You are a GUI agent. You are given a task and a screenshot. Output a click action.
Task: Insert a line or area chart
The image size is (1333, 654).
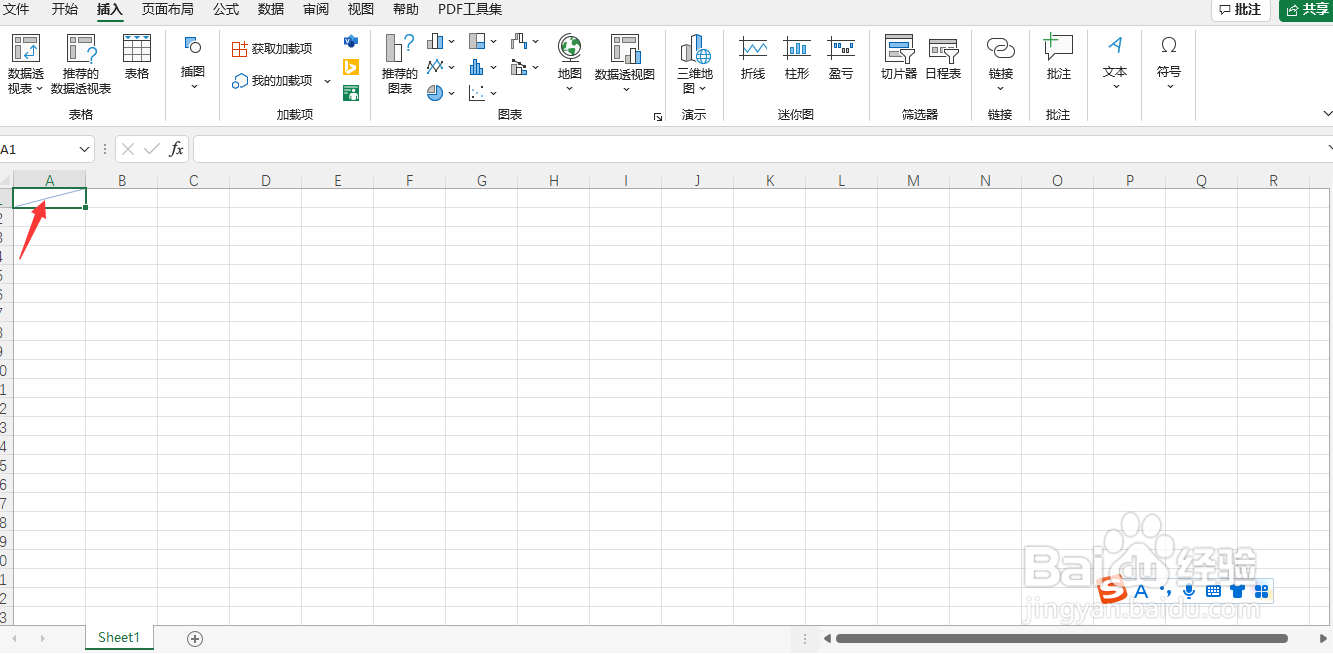click(440, 67)
